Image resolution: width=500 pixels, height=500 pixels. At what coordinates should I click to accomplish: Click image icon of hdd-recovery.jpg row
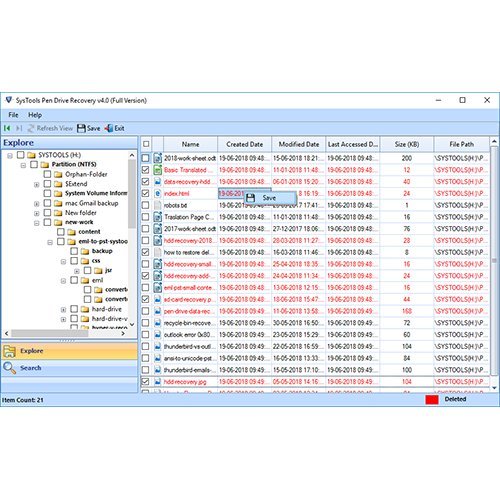click(157, 382)
